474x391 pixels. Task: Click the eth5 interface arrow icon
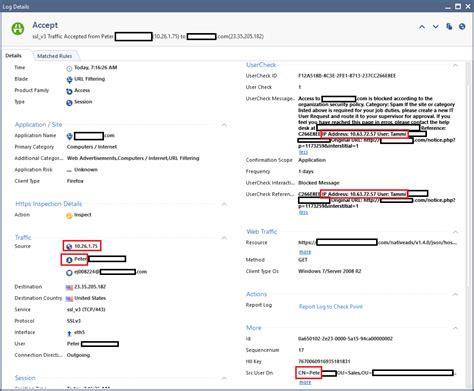click(x=69, y=333)
